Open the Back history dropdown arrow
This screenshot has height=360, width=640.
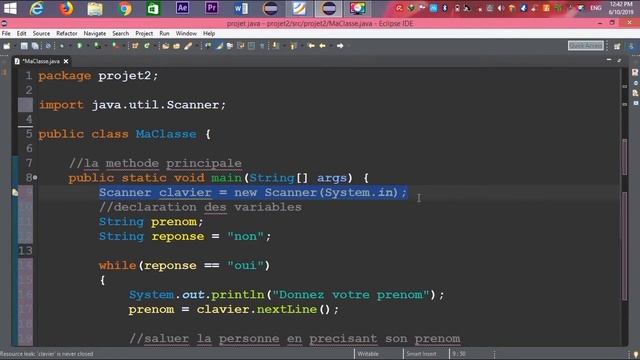[x=331, y=46]
